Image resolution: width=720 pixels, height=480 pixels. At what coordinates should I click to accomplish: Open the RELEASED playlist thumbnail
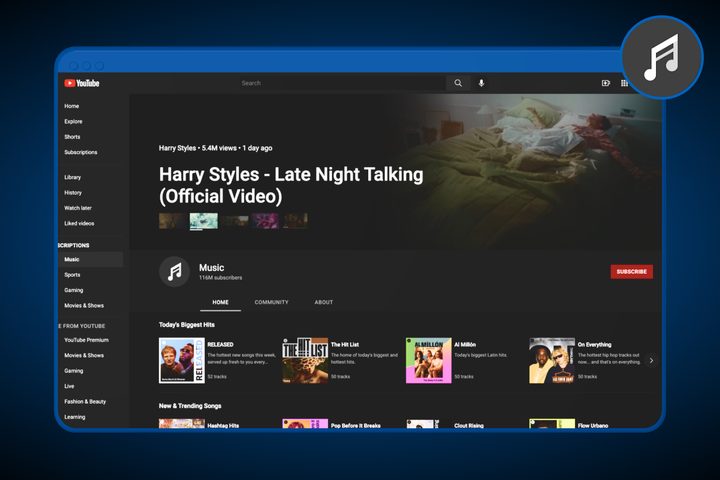[x=182, y=361]
